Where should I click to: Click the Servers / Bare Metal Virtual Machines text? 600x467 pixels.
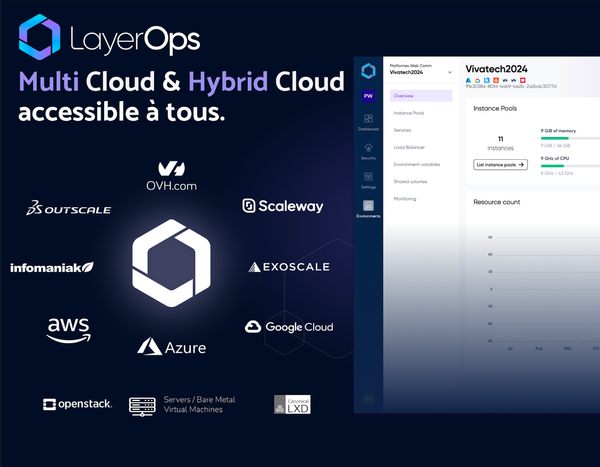(199, 405)
